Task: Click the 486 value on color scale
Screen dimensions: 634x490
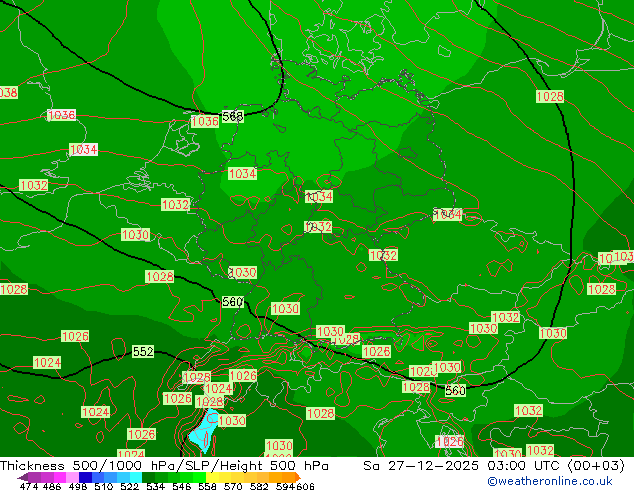Action: [52, 486]
